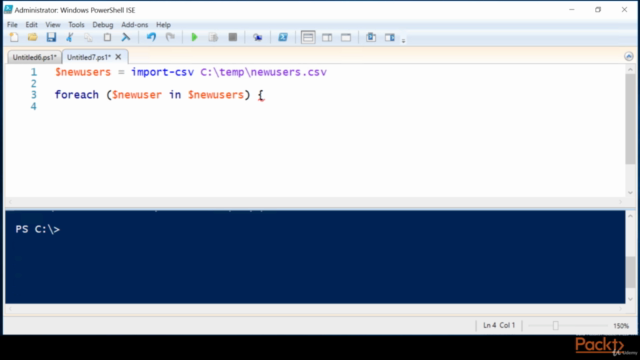Open the View menu
The width and height of the screenshot is (640, 360).
coord(53,24)
